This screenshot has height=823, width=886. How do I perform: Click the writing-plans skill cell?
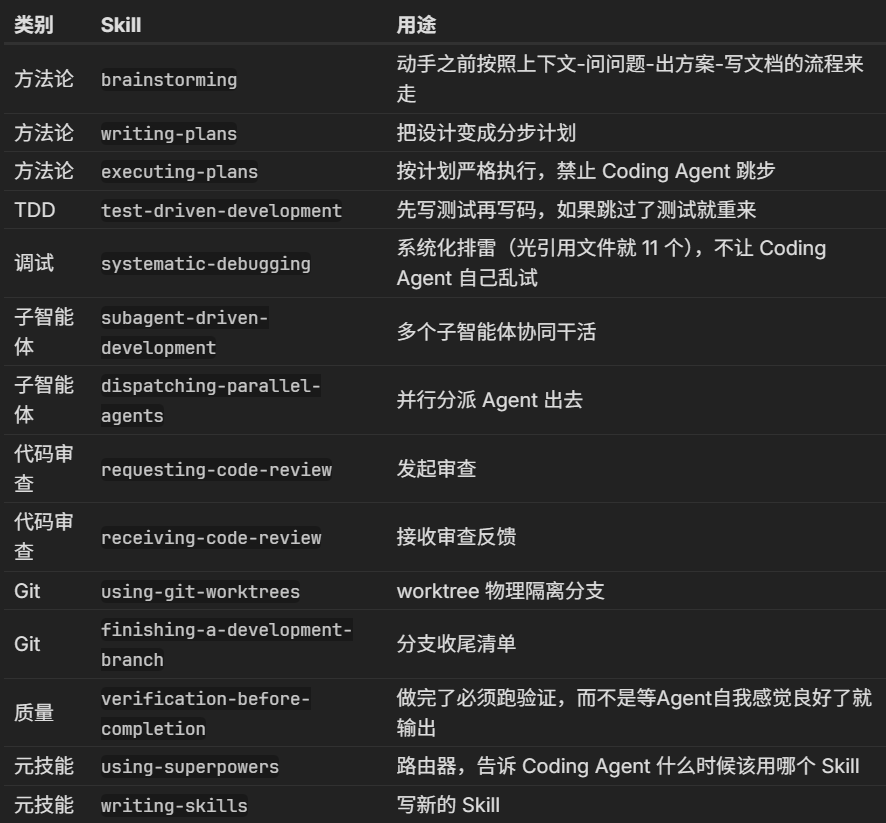click(169, 133)
